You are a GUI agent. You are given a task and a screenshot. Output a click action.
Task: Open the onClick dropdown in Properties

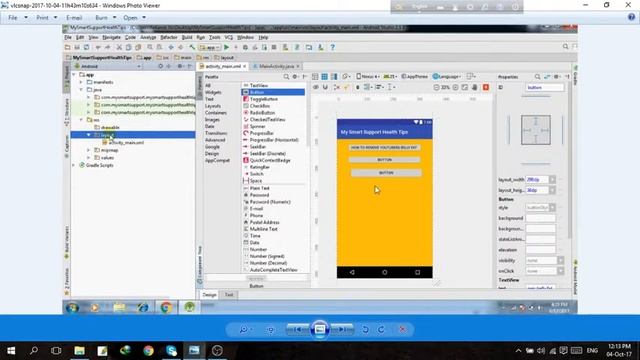[560, 271]
